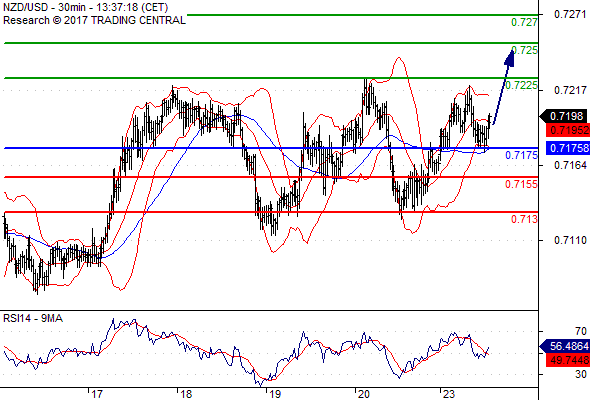Image resolution: width=590 pixels, height=400 pixels.
Task: Click the RSI 70 overbought level label
Action: pyautogui.click(x=581, y=331)
